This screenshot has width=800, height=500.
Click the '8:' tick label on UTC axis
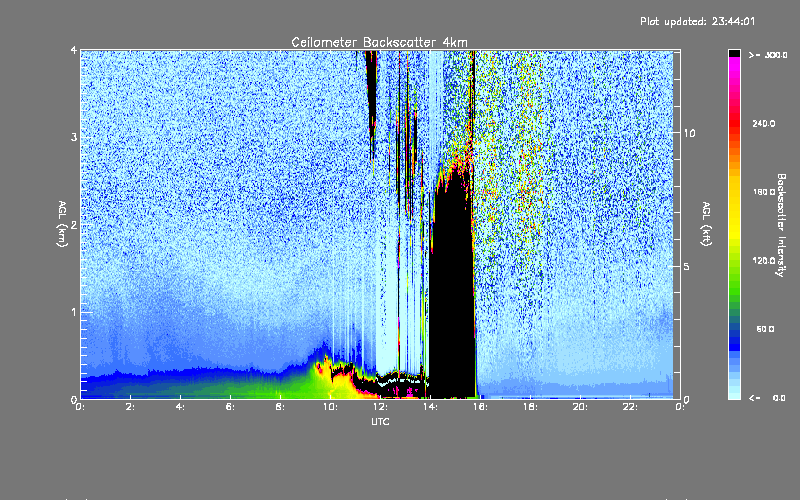[280, 407]
